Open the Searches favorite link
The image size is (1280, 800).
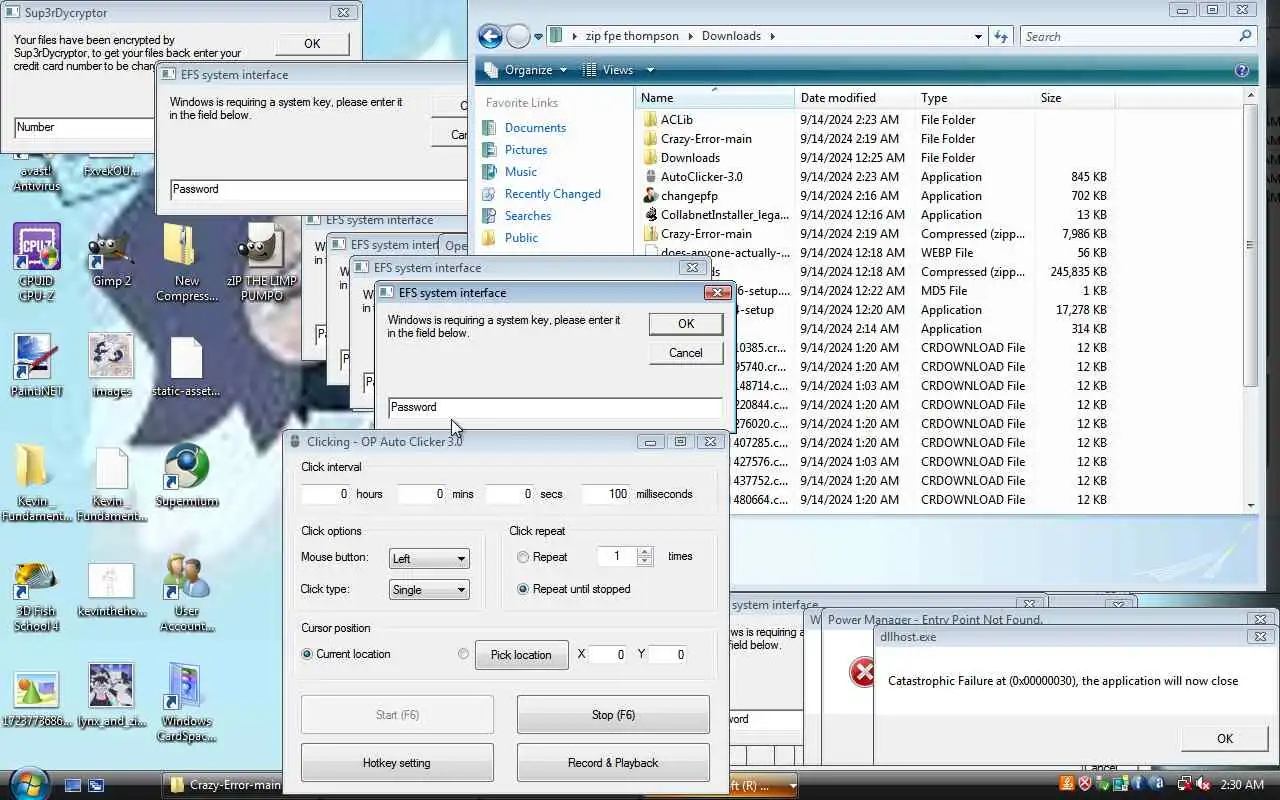pos(528,216)
